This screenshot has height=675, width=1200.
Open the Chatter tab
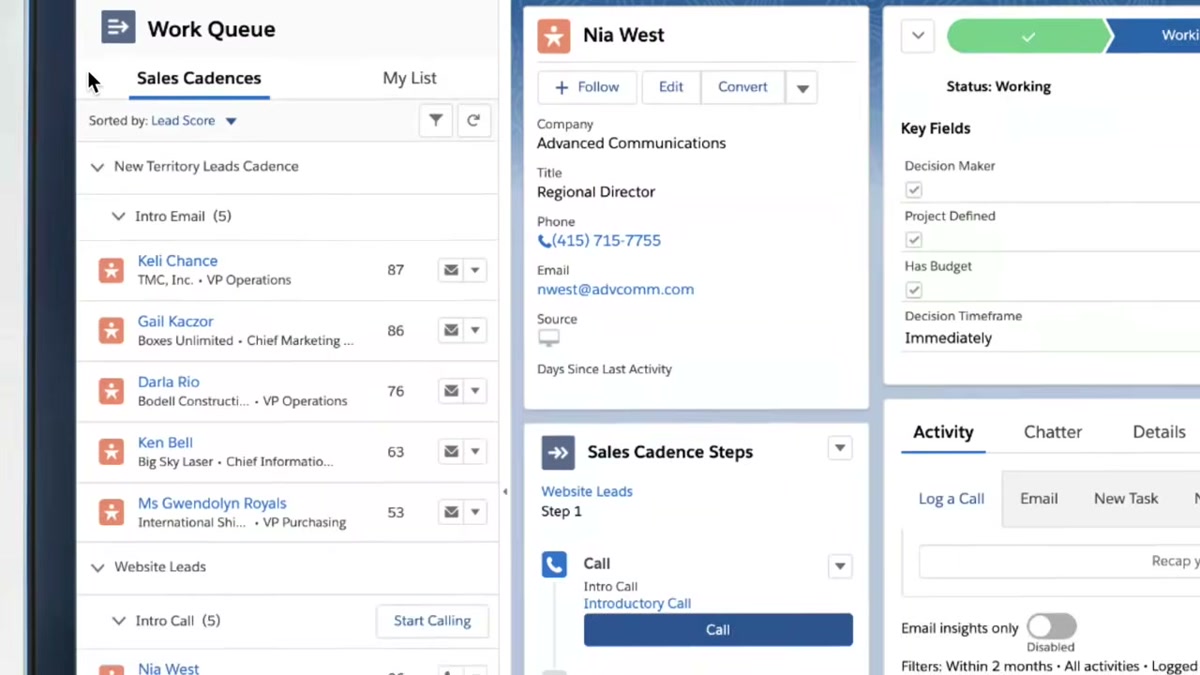1053,432
